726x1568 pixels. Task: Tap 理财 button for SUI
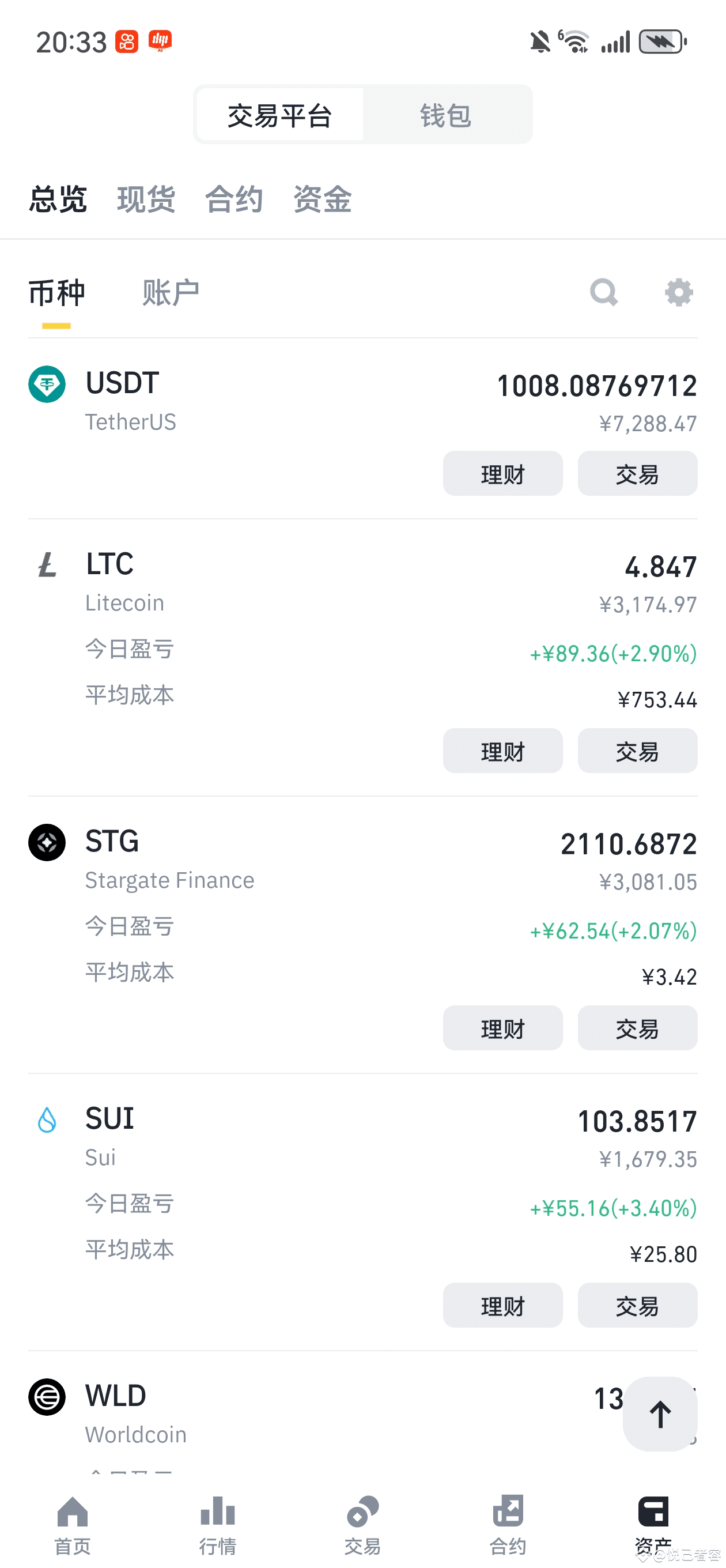coord(502,1305)
